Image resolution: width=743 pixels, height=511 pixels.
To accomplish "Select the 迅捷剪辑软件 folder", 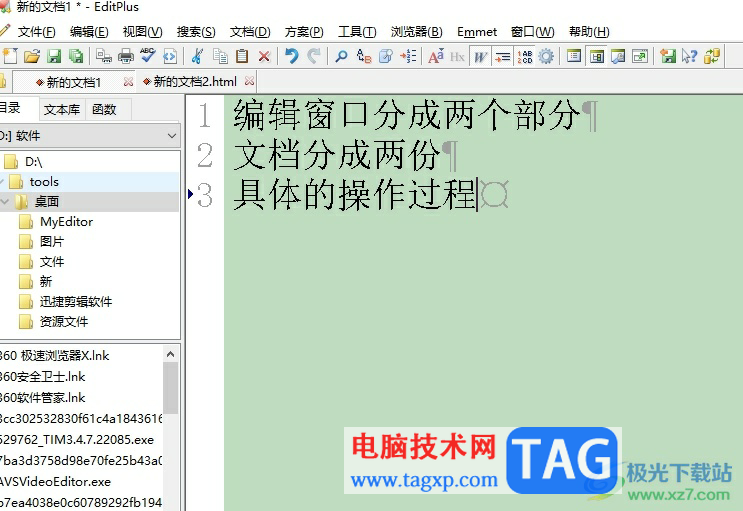I will pyautogui.click(x=76, y=301).
